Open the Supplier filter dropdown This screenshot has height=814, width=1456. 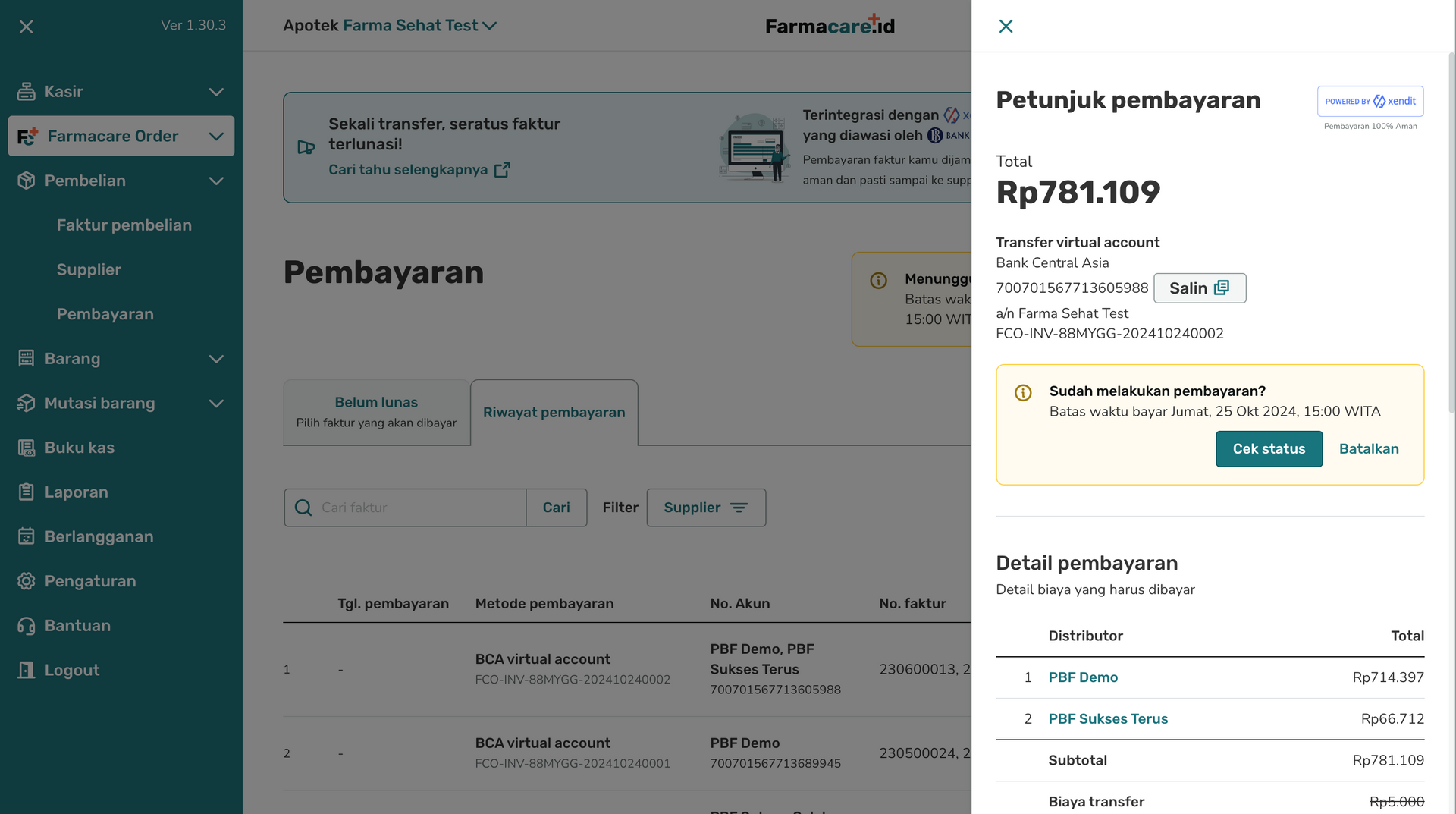pyautogui.click(x=706, y=508)
